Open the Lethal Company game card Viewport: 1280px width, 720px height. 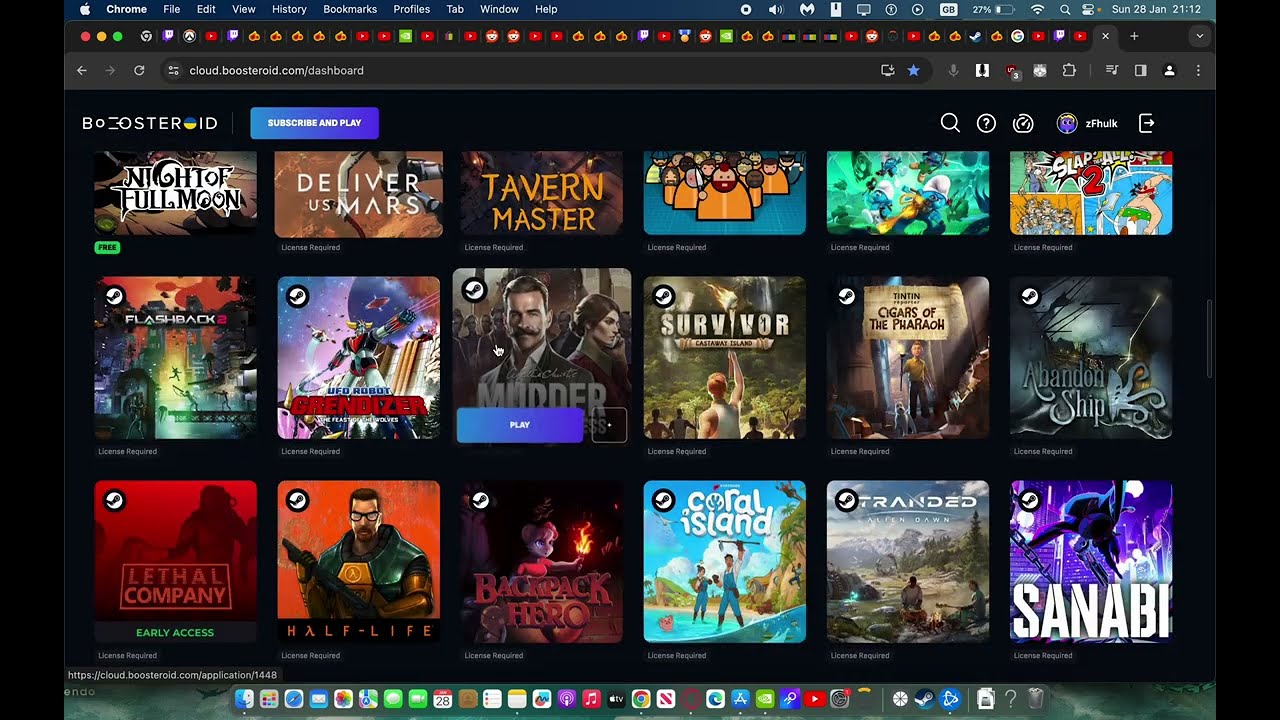(x=175, y=561)
